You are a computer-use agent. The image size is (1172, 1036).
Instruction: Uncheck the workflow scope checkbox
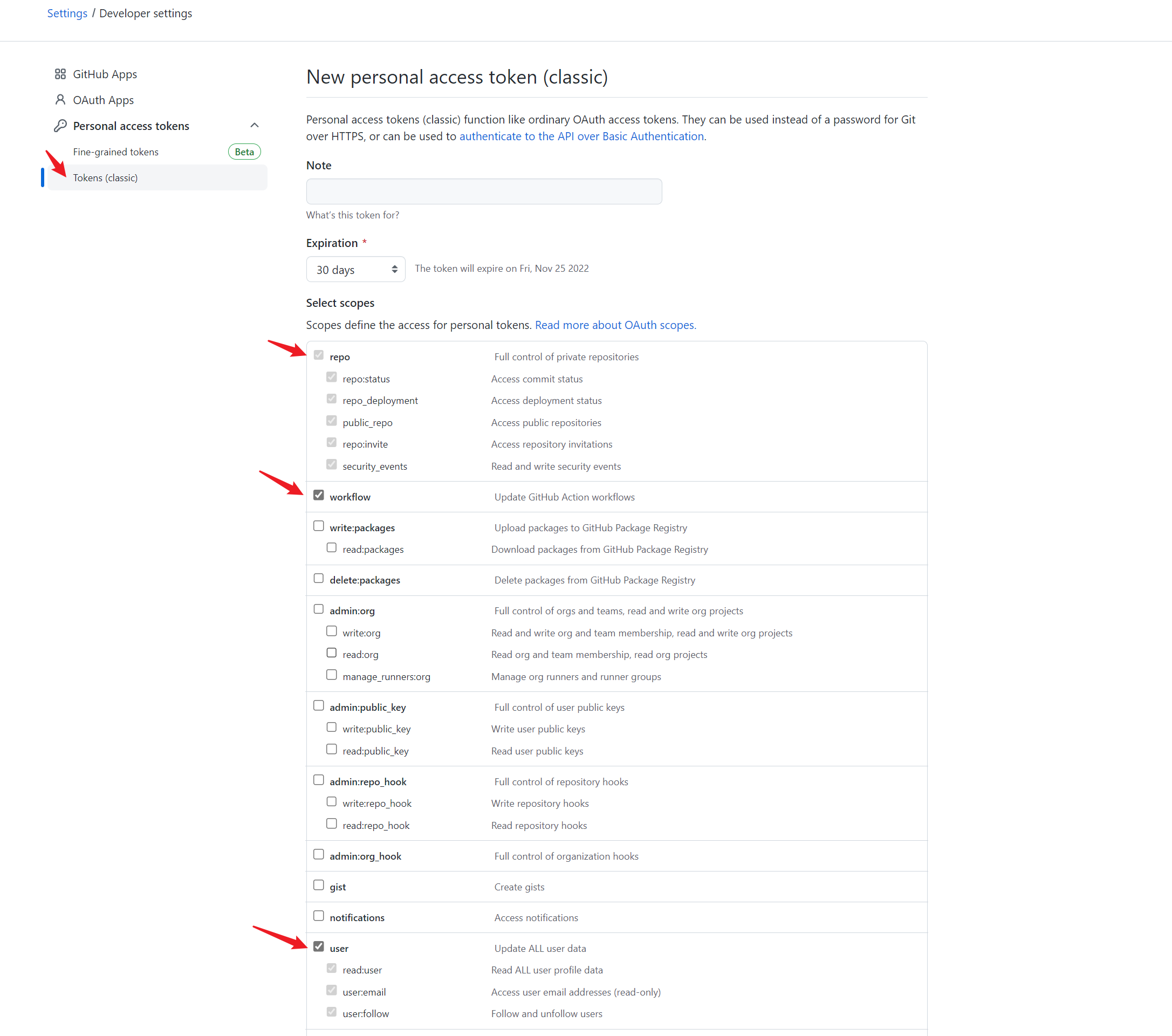(319, 496)
